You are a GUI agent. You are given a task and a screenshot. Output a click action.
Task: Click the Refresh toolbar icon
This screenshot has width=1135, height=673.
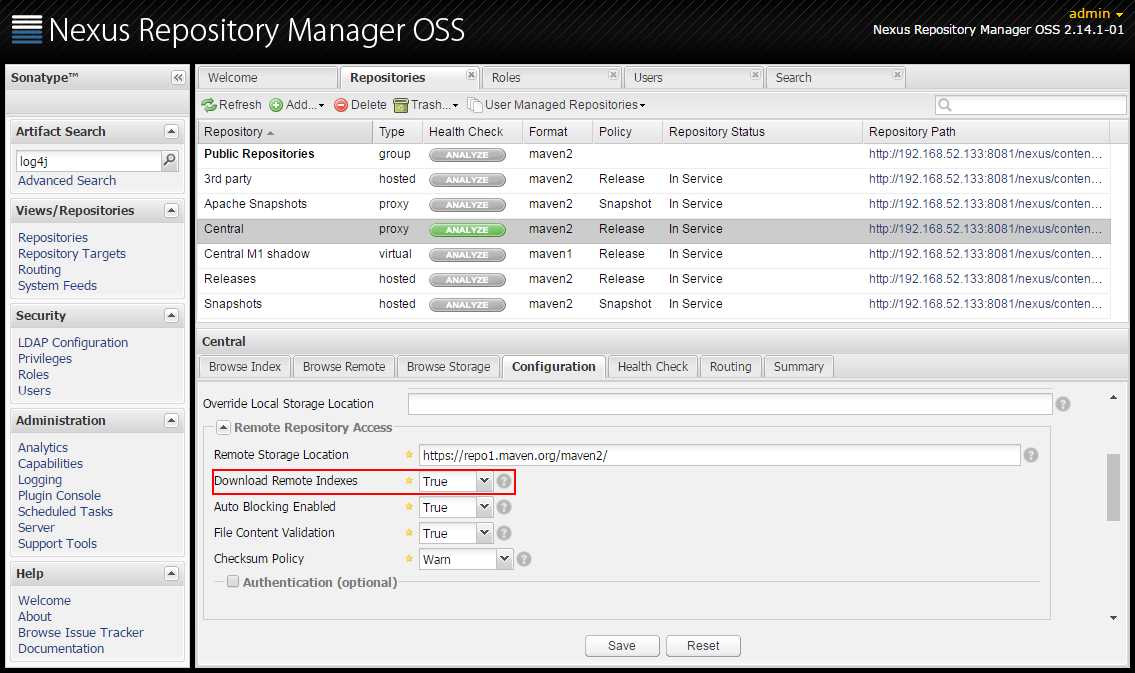(x=209, y=105)
